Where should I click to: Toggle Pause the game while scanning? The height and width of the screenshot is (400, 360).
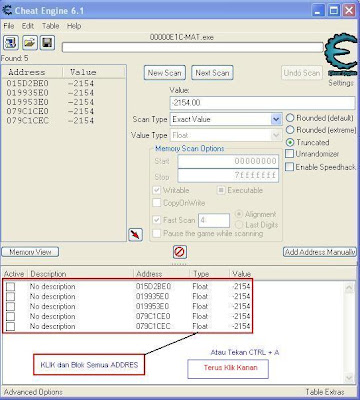(x=156, y=233)
